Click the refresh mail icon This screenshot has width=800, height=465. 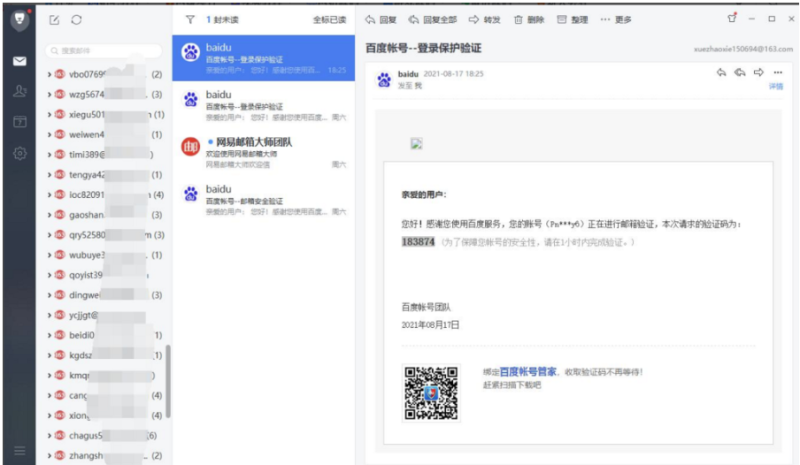(77, 19)
